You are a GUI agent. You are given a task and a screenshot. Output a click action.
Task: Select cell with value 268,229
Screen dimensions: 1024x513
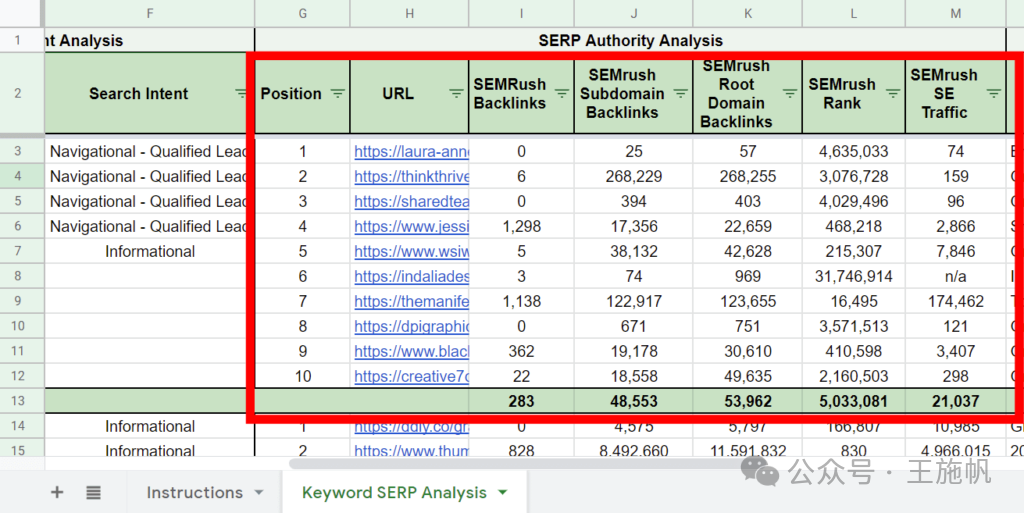point(633,176)
